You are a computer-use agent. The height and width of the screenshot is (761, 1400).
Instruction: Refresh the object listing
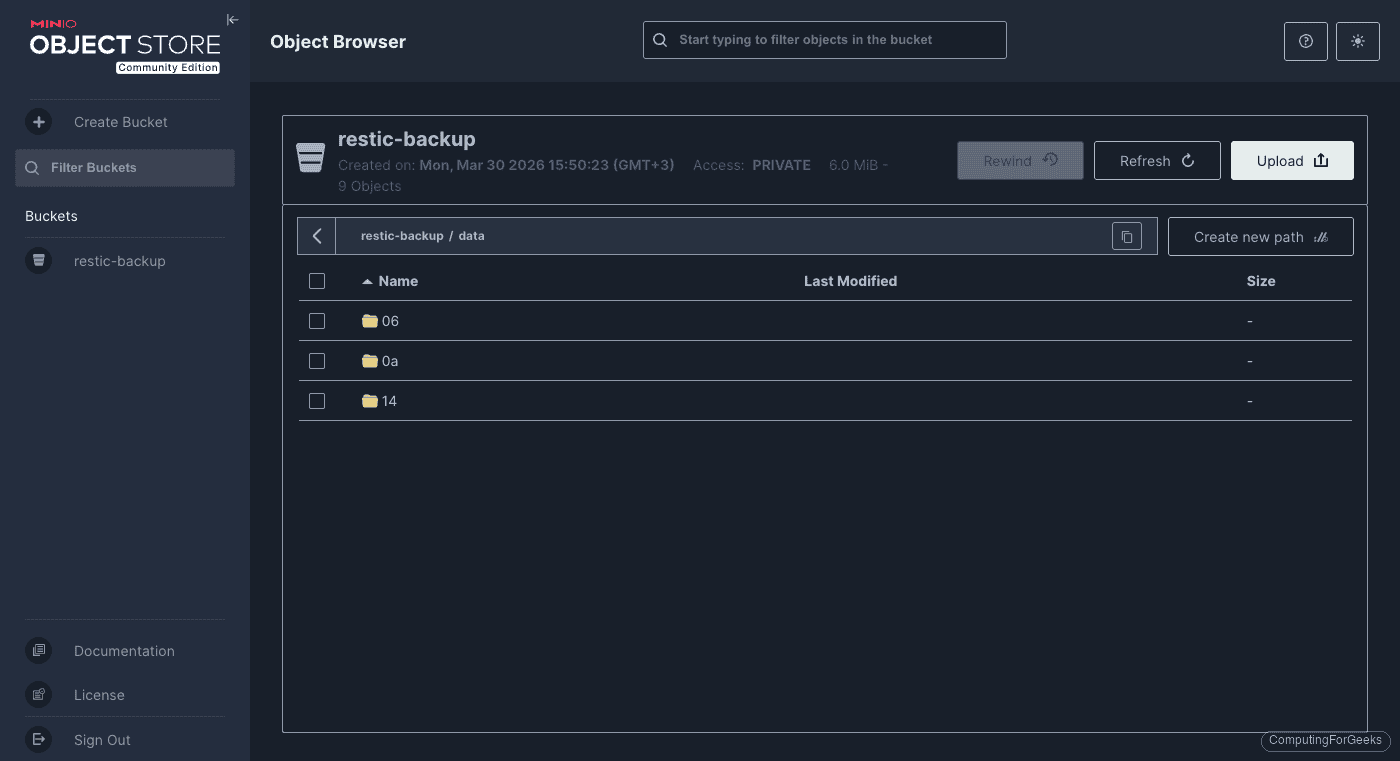pos(1157,160)
